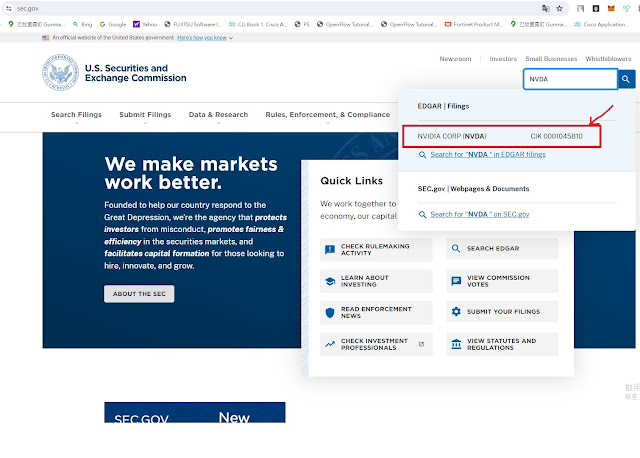
Task: Open Check Rulemaking Activity quick link
Action: [x=376, y=249]
